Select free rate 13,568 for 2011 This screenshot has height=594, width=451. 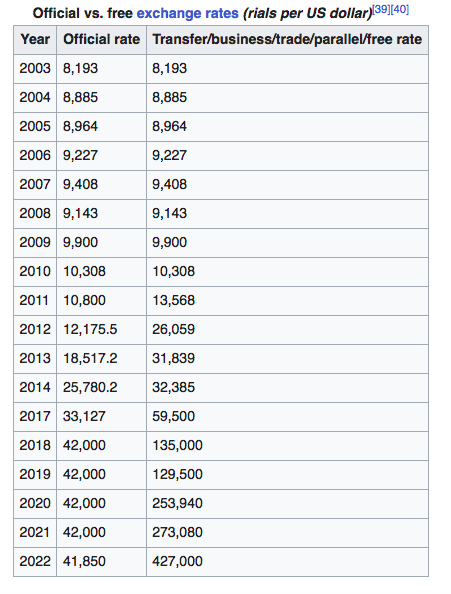(x=287, y=300)
